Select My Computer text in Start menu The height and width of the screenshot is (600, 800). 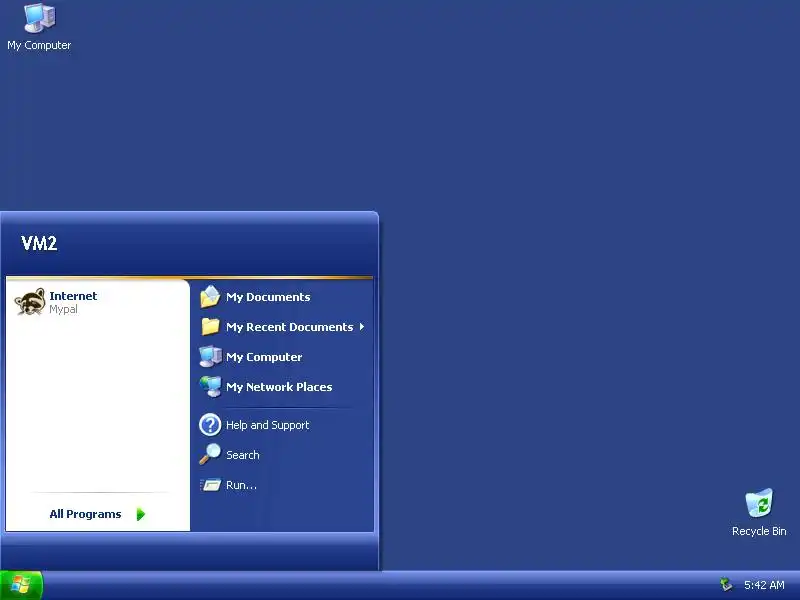tap(264, 357)
